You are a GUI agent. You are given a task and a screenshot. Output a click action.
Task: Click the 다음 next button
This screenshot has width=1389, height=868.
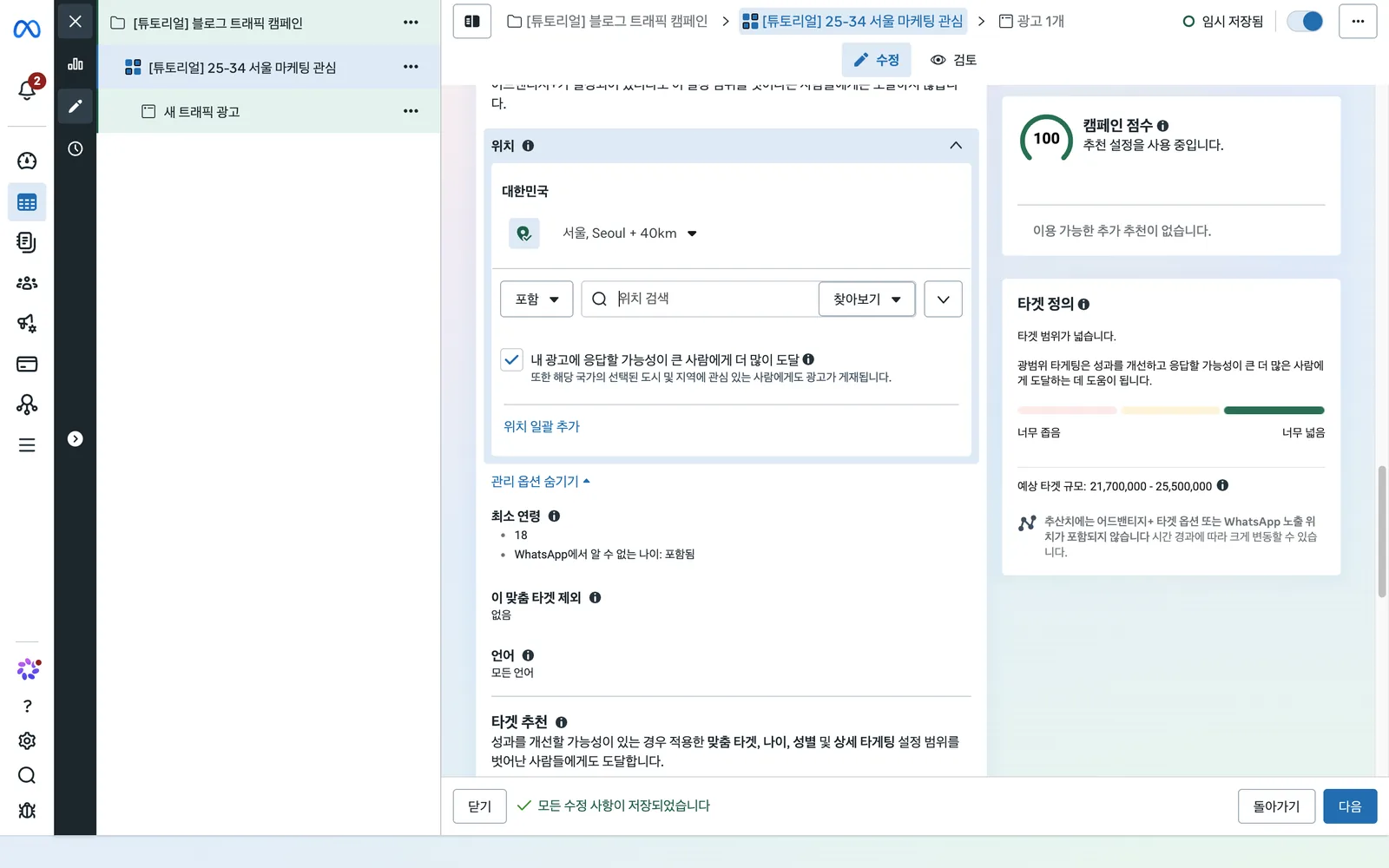tap(1350, 806)
